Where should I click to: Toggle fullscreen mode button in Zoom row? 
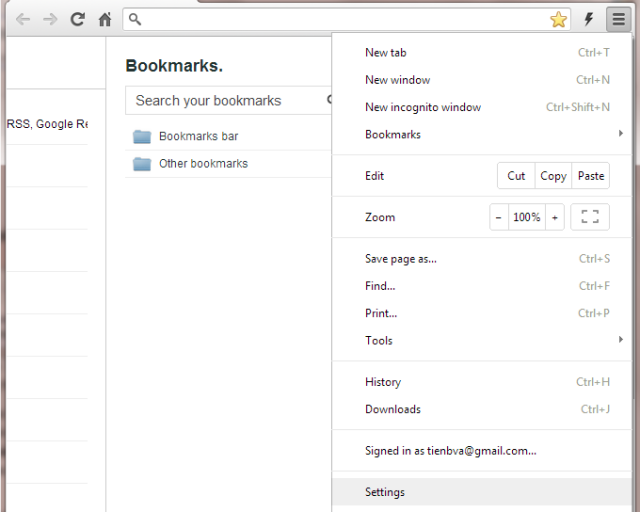[589, 217]
